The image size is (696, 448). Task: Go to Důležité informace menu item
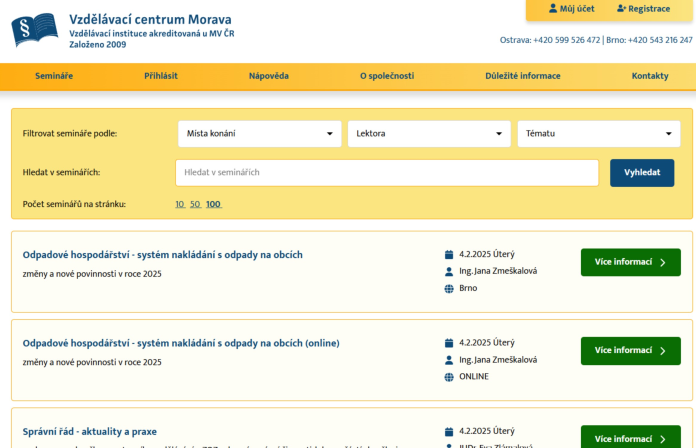(522, 76)
